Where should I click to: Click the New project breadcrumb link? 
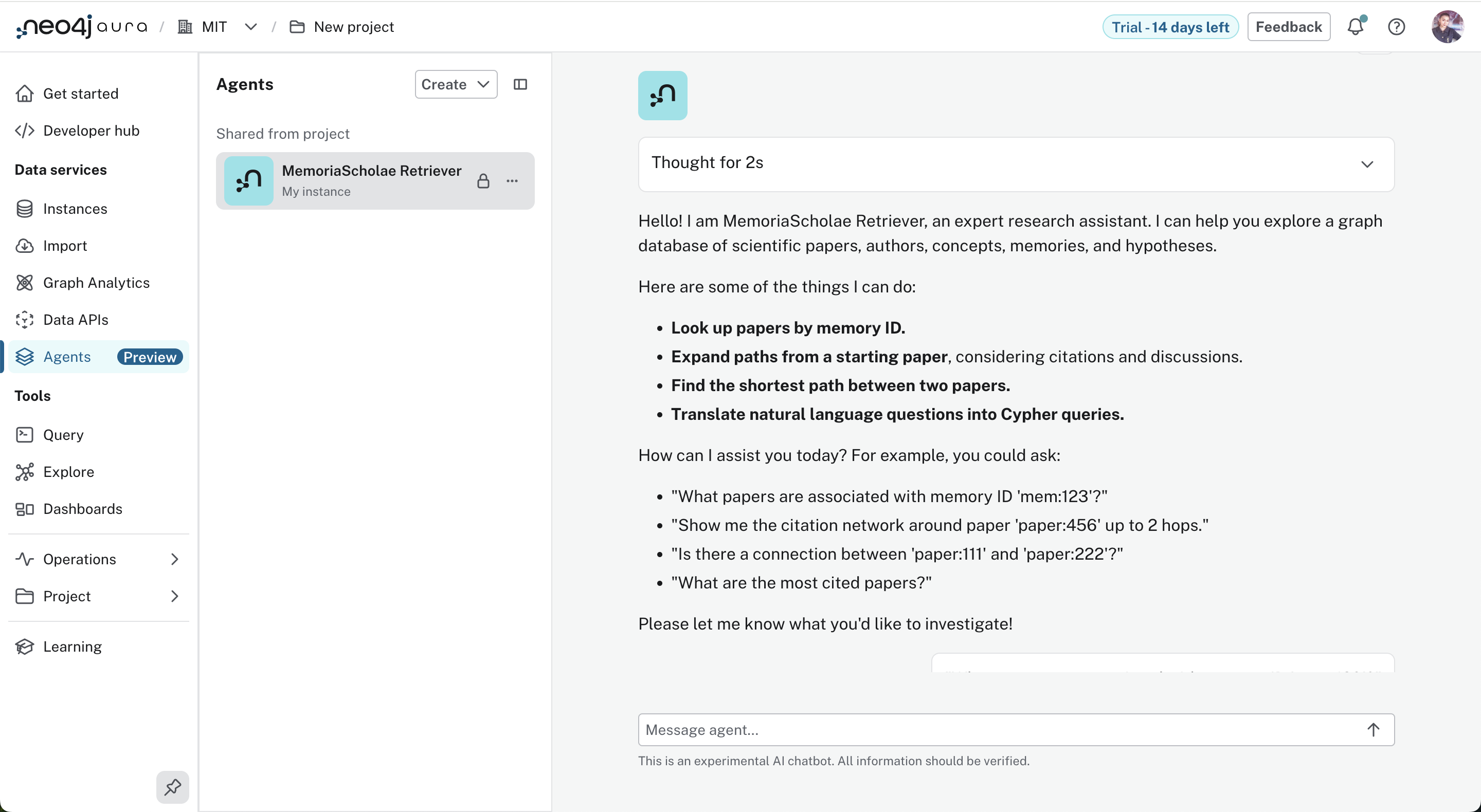coord(353,27)
